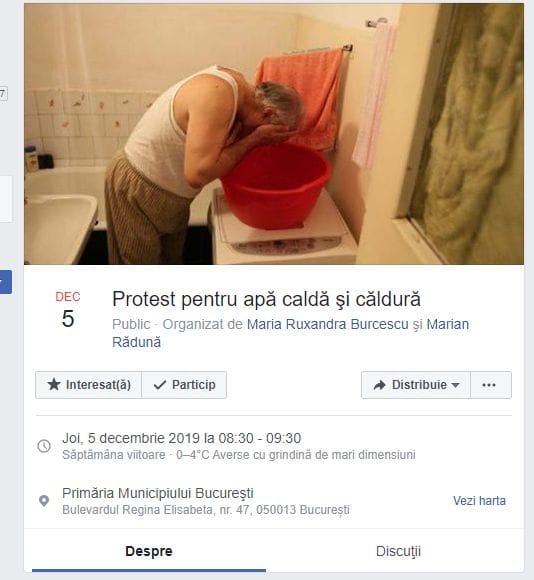Switch to the Discuţii tab
The image size is (534, 580).
(398, 551)
